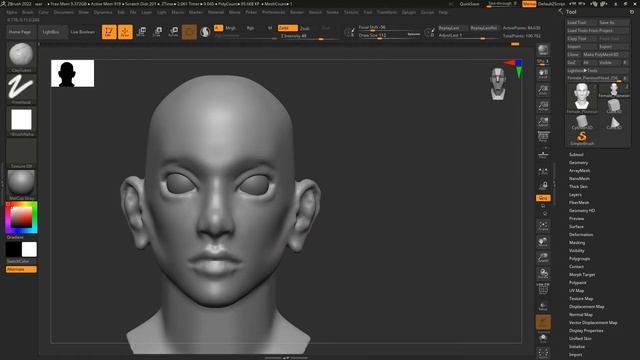Expand the Masking subpalette
The image size is (640, 360).
pos(577,243)
